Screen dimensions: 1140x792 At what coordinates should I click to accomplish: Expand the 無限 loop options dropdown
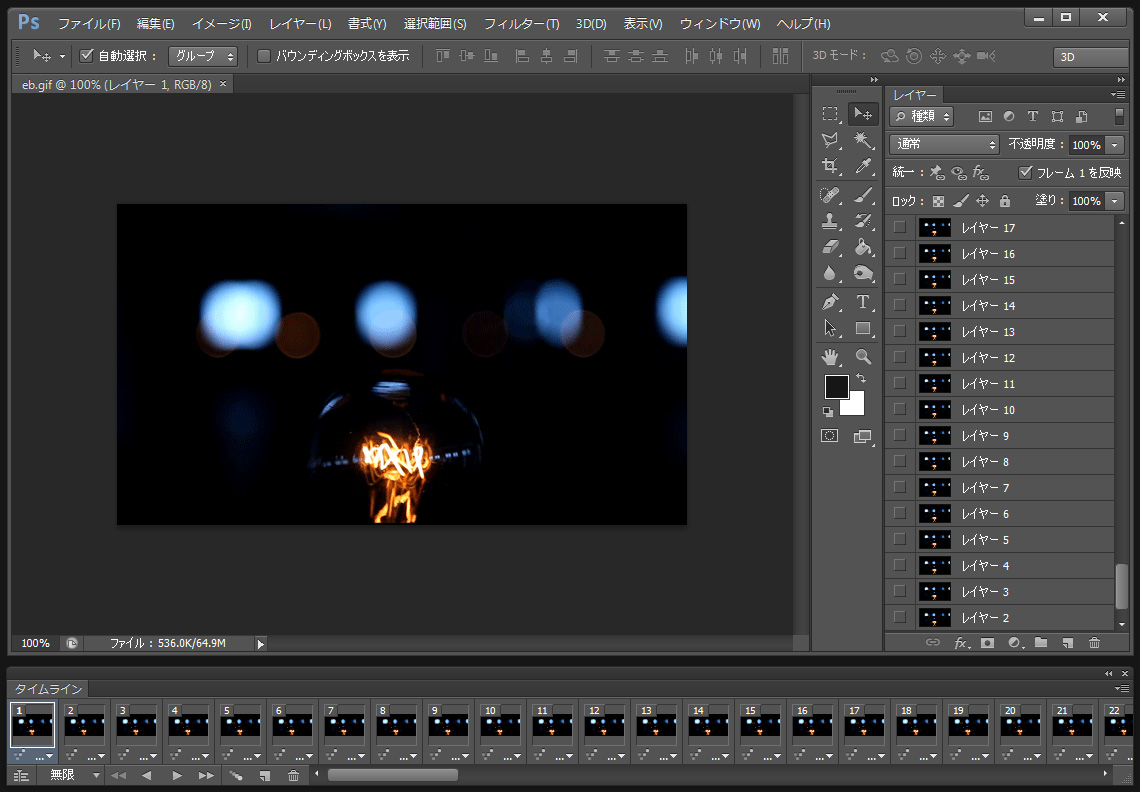(x=75, y=775)
